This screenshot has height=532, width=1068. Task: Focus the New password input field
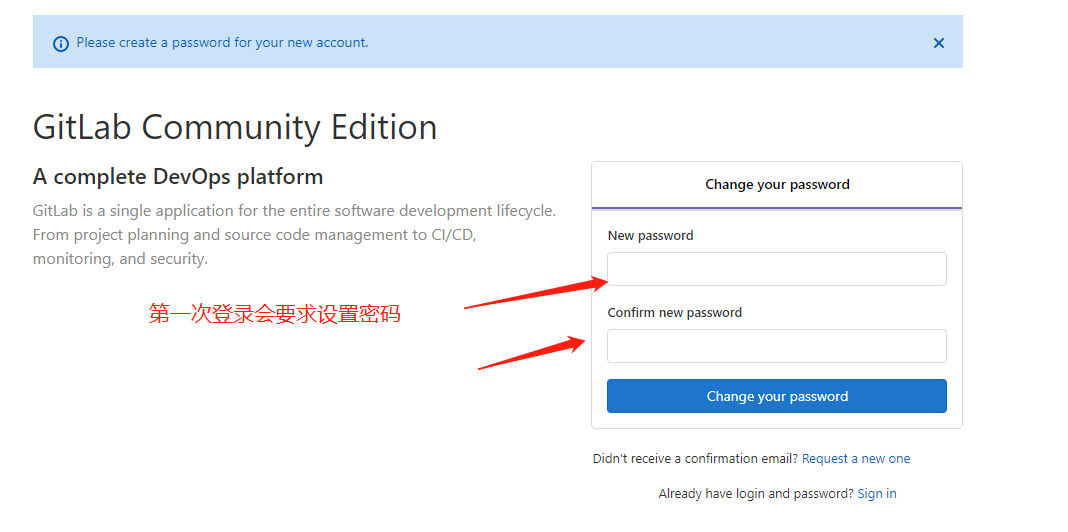(x=777, y=269)
